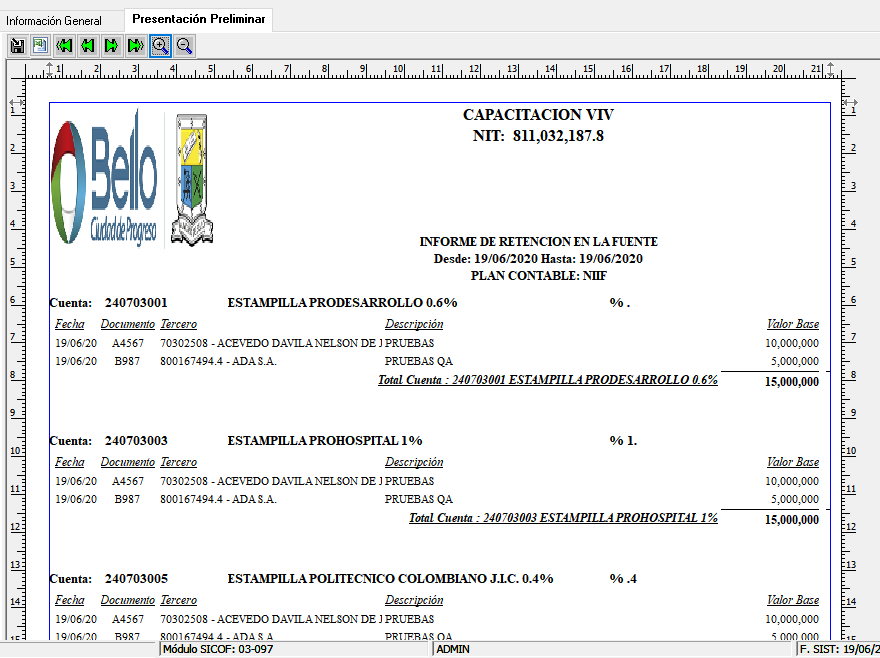
Task: Click the F. SIST date status panel
Action: 837,650
